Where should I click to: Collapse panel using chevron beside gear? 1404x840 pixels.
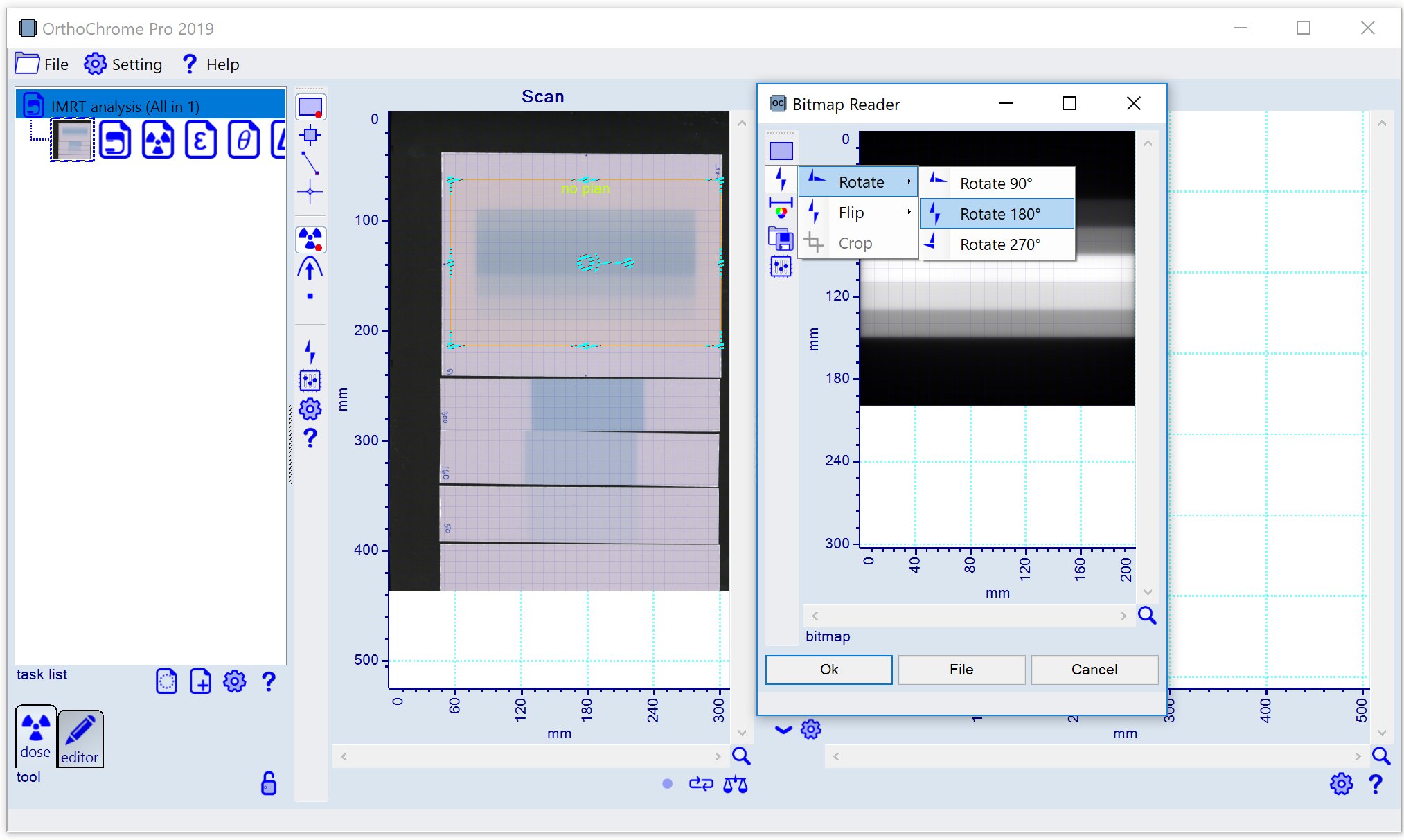click(x=783, y=729)
